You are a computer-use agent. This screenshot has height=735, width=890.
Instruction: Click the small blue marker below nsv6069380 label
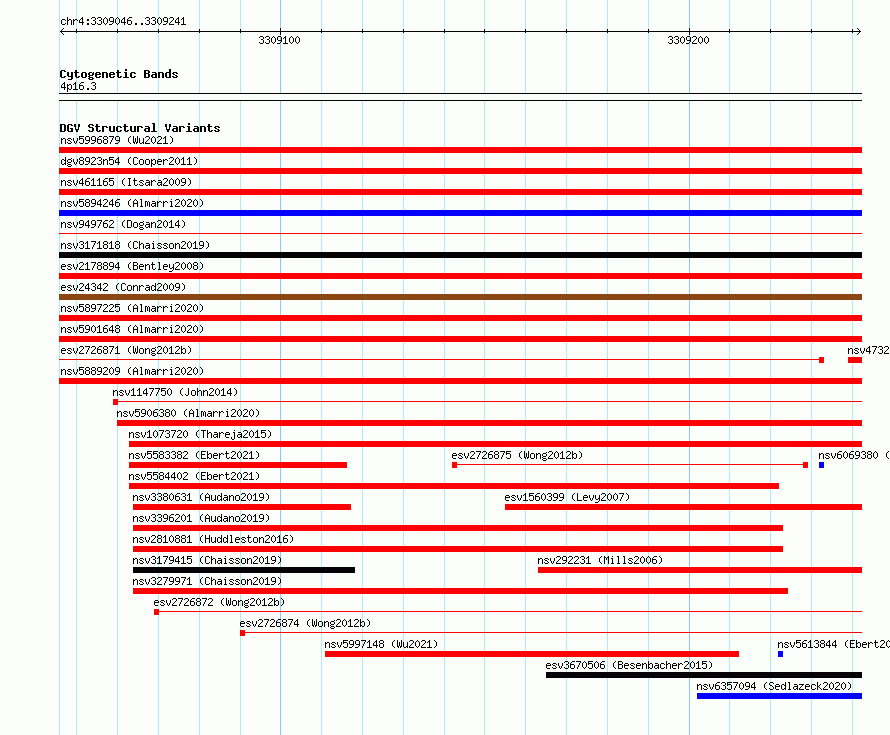coord(821,465)
